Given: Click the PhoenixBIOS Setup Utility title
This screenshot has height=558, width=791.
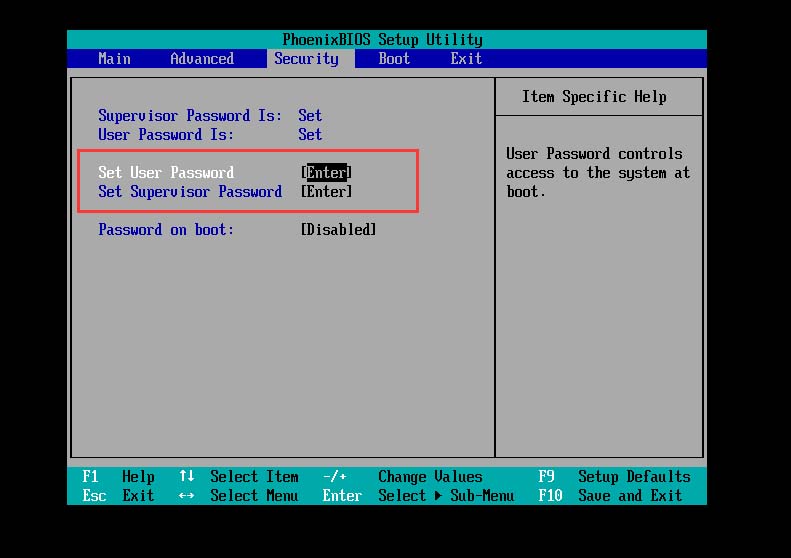Looking at the screenshot, I should point(382,39).
